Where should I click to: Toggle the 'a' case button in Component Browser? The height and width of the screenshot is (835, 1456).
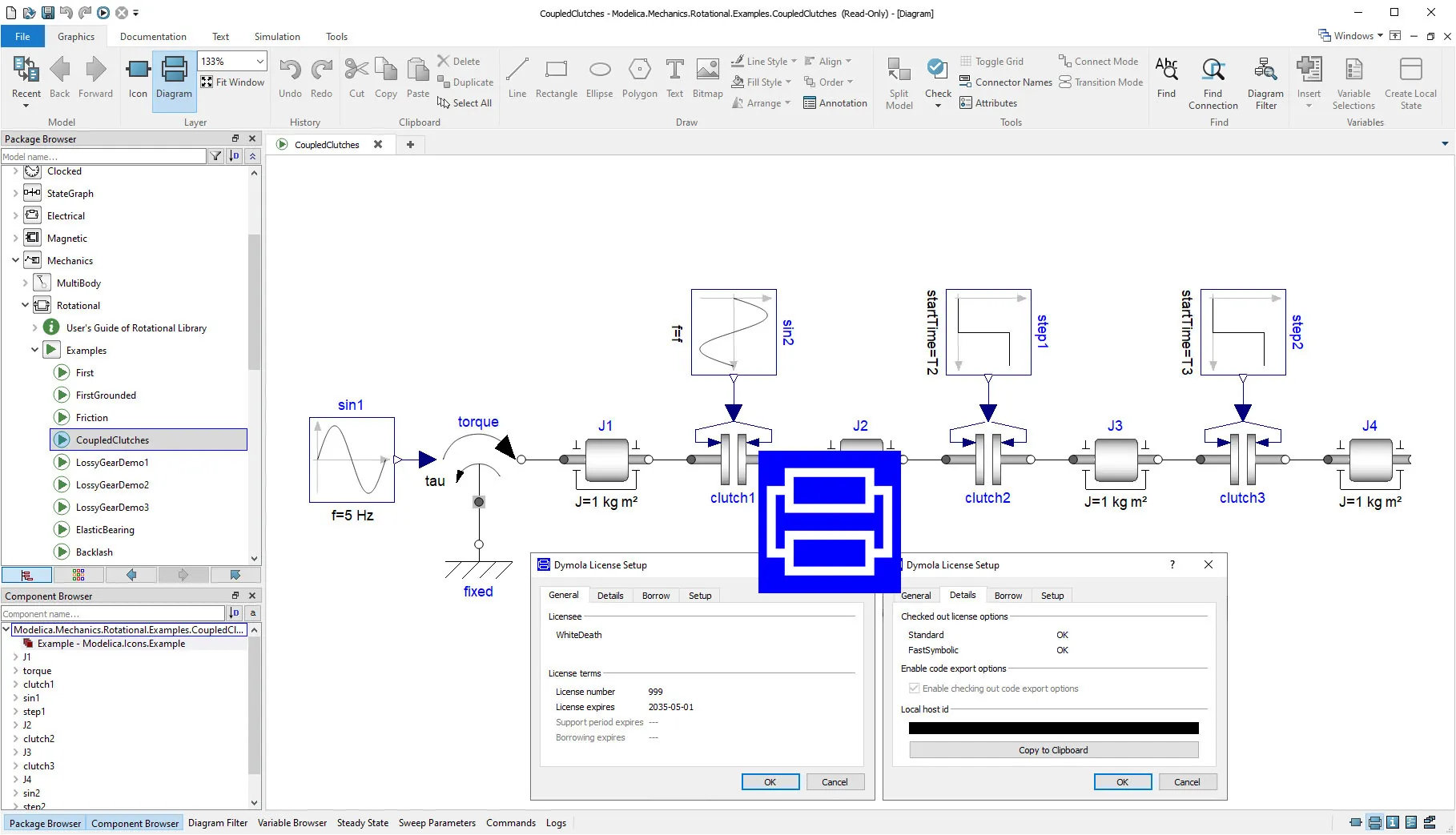click(253, 613)
